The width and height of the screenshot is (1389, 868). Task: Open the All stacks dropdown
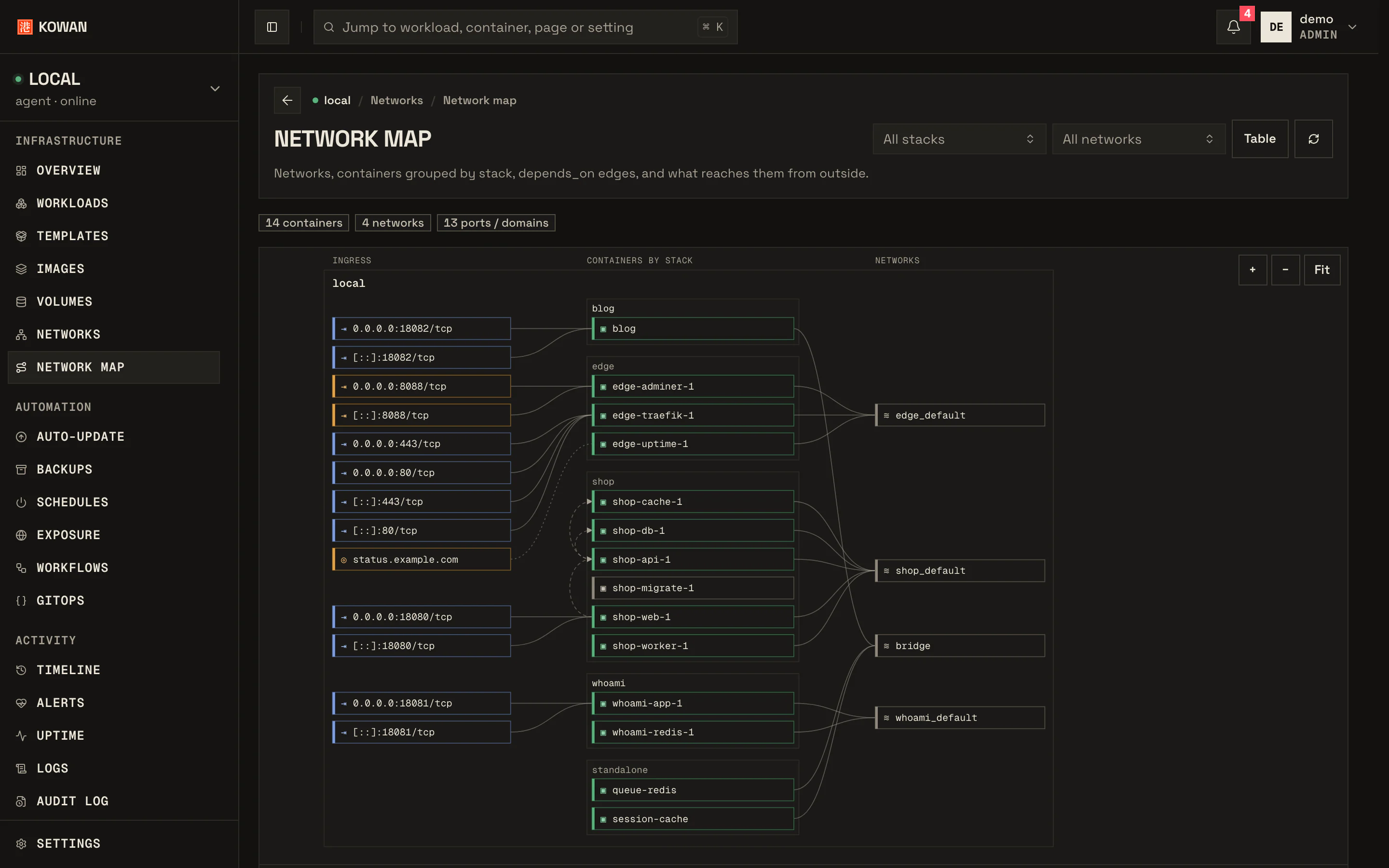959,139
